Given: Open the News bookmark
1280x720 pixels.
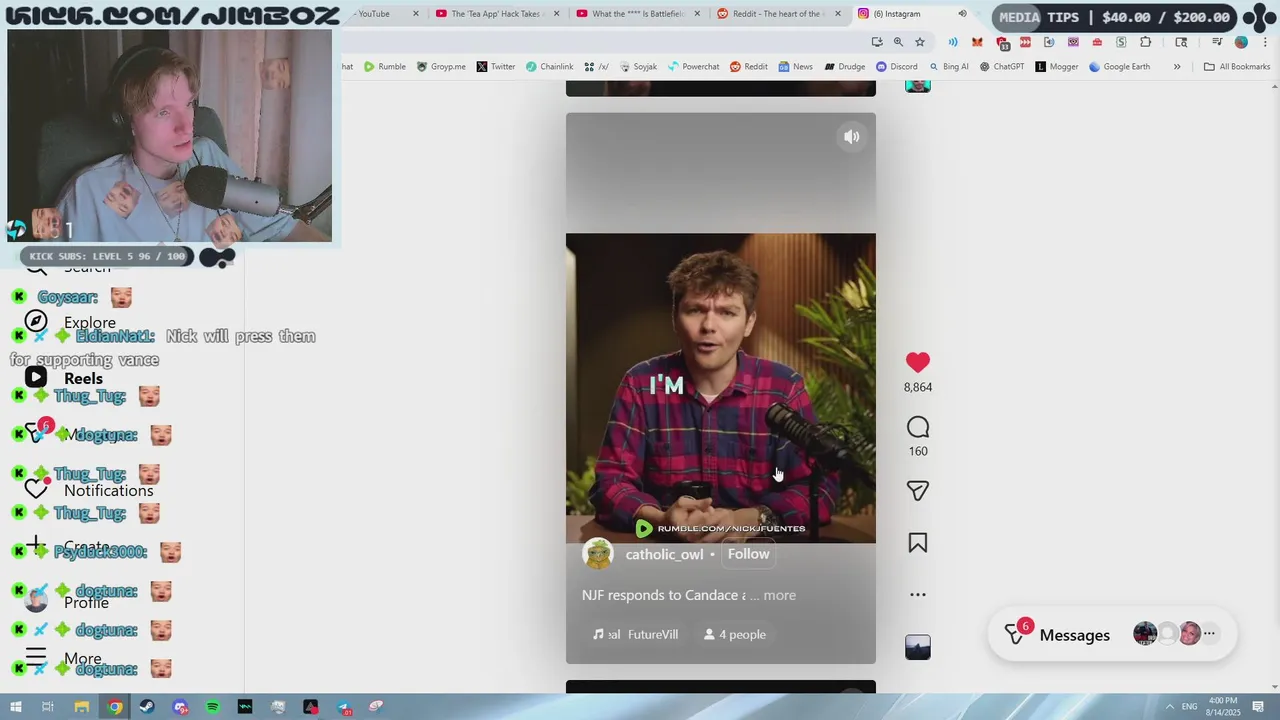Looking at the screenshot, I should coord(796,67).
